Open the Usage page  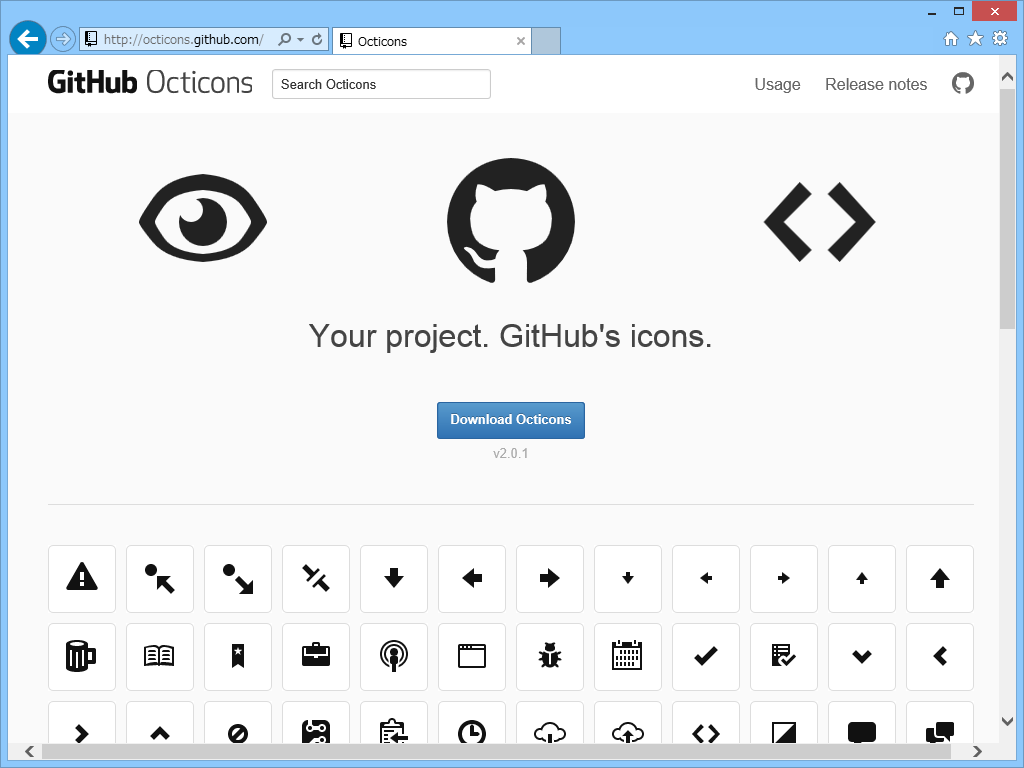pos(777,84)
